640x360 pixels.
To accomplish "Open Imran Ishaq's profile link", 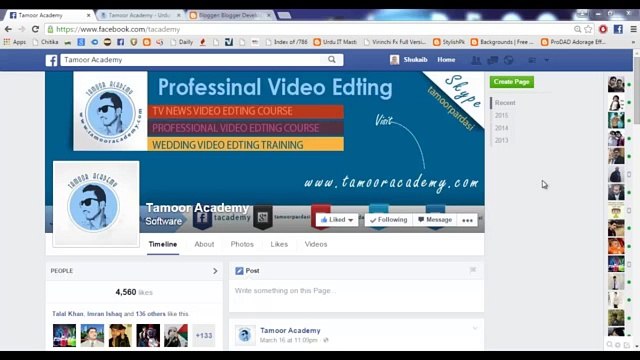I will tap(104, 314).
